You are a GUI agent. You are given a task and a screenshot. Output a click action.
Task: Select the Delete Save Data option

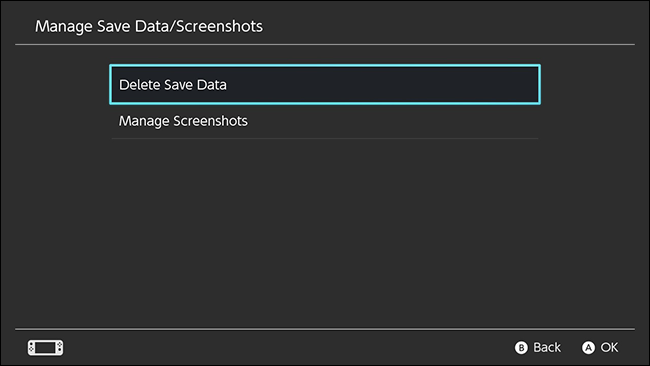(325, 85)
